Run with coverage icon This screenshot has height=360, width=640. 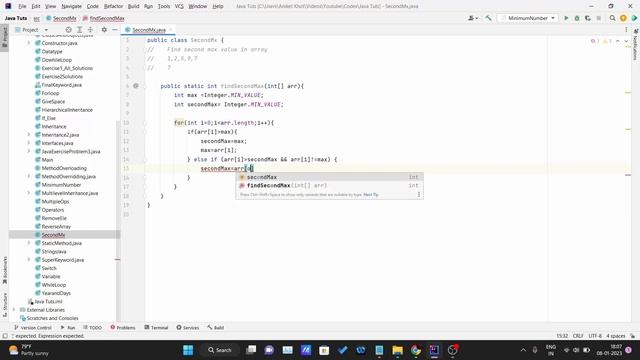pyautogui.click(x=588, y=18)
